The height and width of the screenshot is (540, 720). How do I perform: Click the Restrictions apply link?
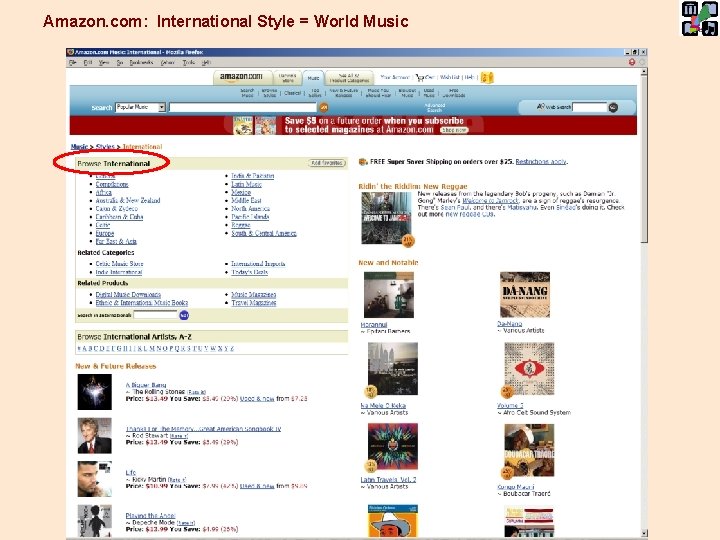[x=541, y=162]
